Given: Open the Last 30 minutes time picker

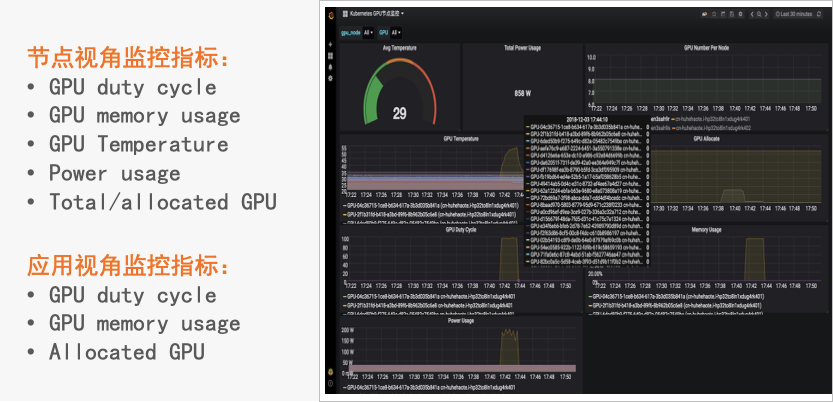Looking at the screenshot, I should [794, 14].
